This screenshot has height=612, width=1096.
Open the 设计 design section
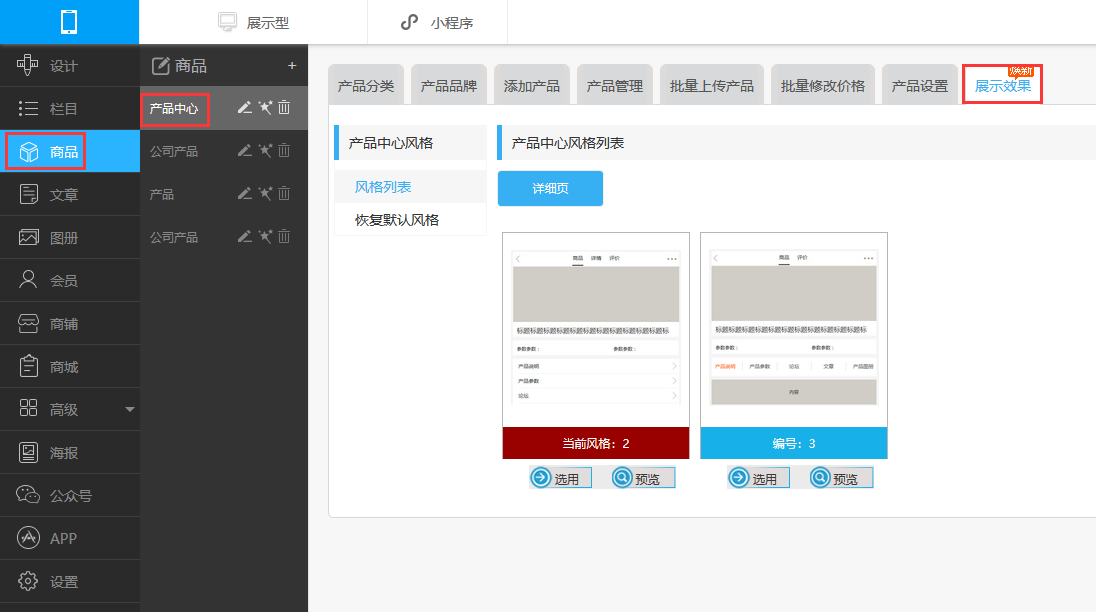click(70, 66)
